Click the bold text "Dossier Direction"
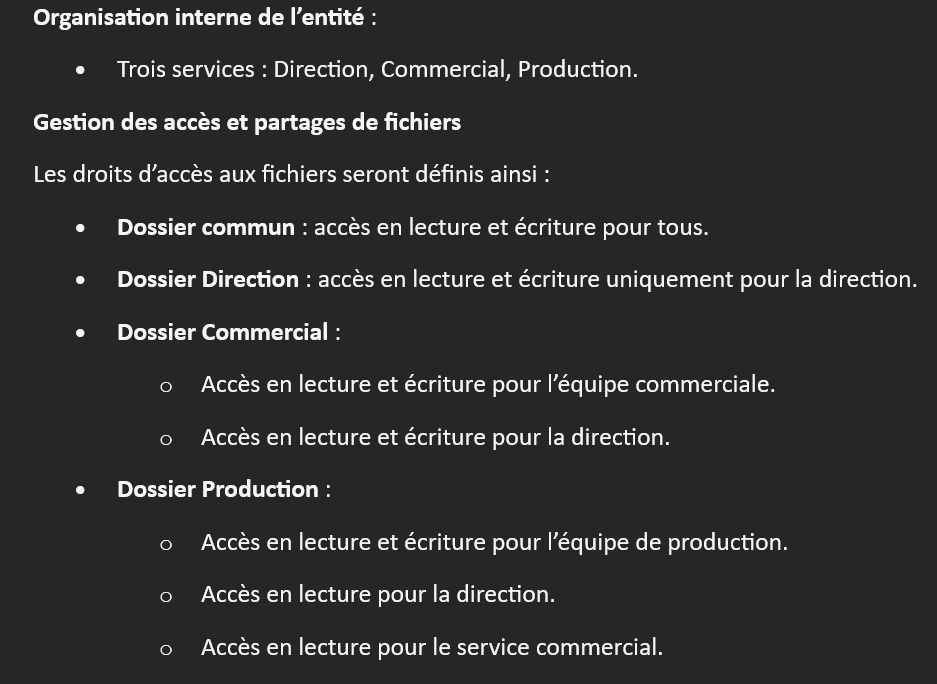 [207, 280]
